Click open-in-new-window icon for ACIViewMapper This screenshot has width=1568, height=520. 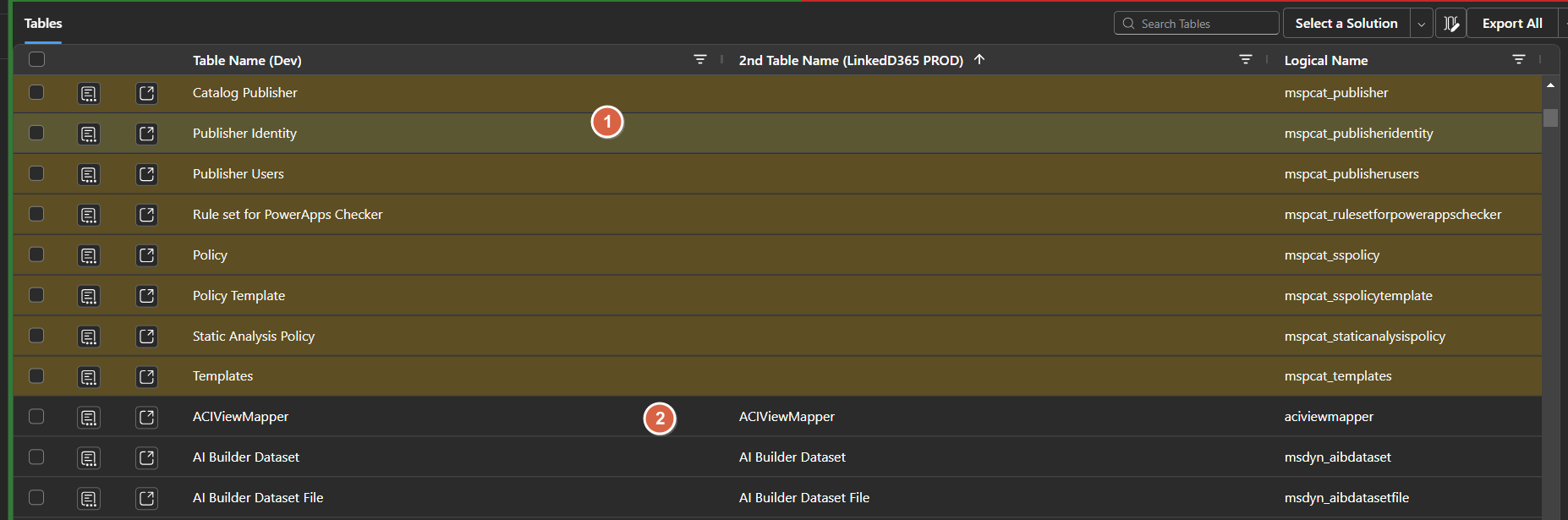click(x=146, y=417)
